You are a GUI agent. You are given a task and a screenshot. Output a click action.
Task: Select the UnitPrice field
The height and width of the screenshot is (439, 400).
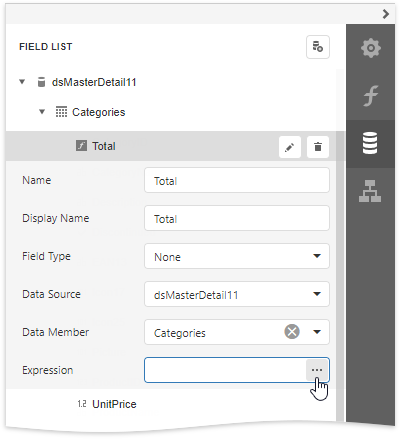[114, 404]
